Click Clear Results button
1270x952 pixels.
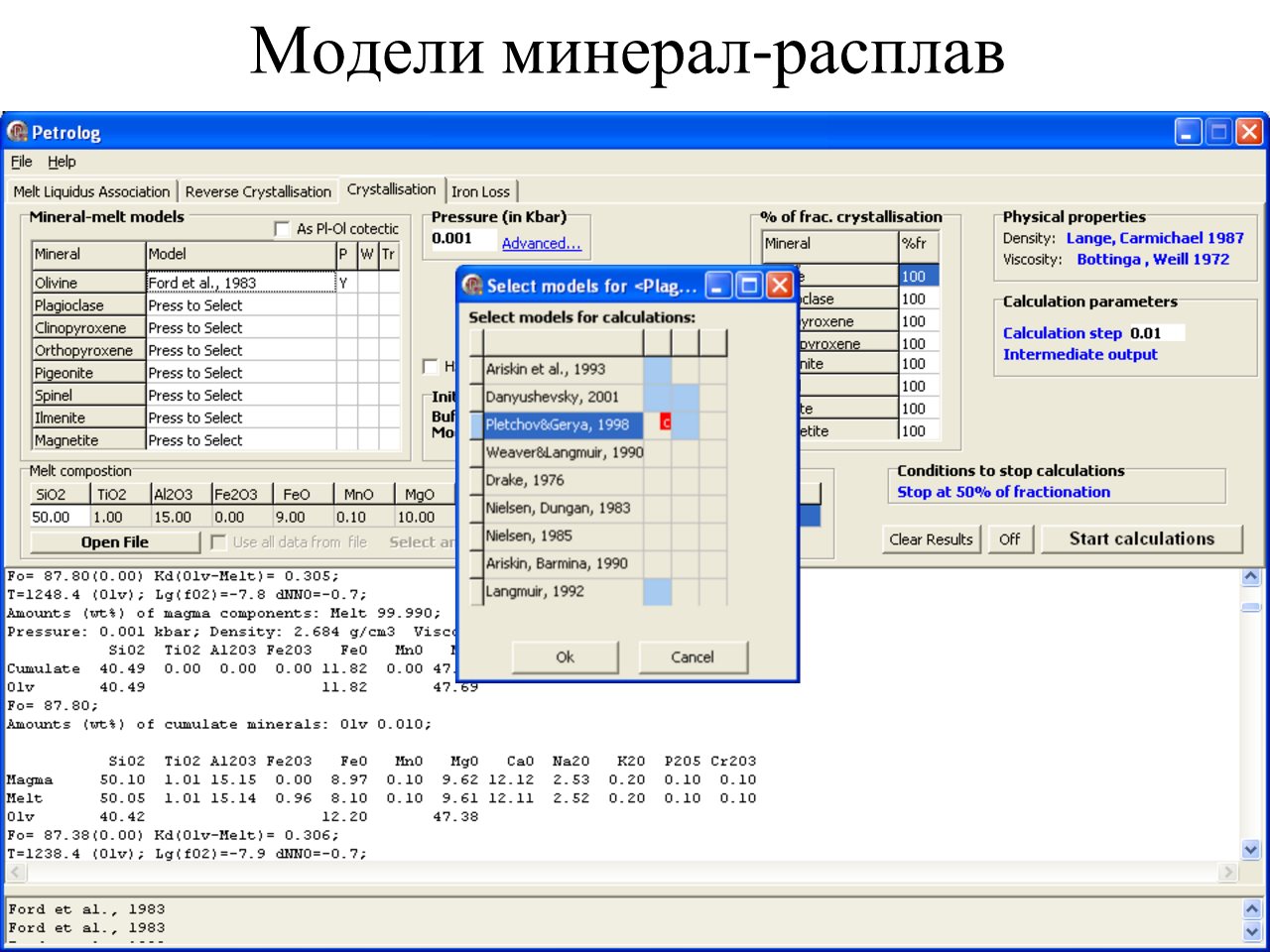pos(931,539)
